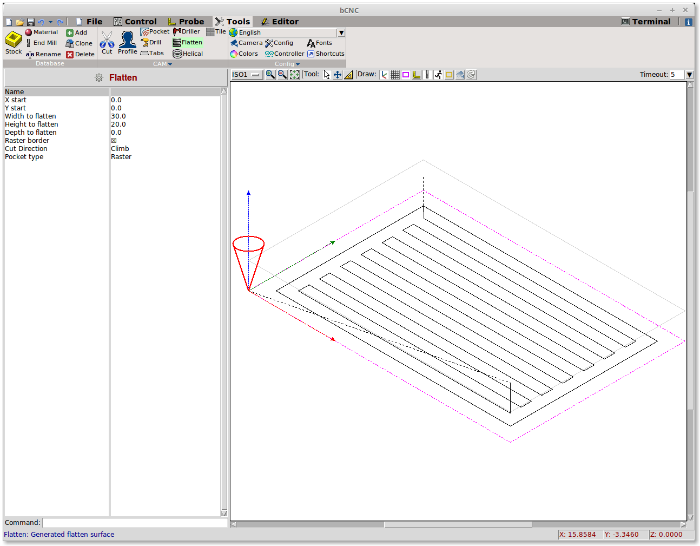Select the Tabs tool

[x=152, y=53]
